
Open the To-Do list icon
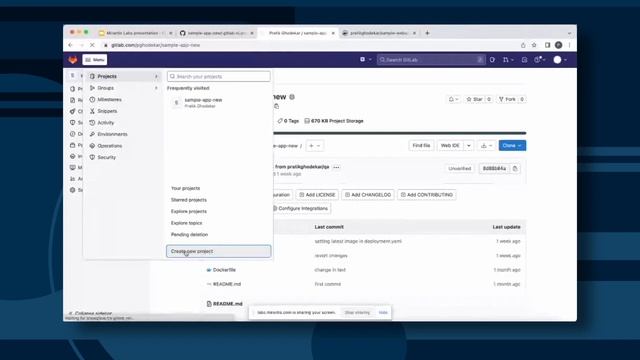[524, 60]
